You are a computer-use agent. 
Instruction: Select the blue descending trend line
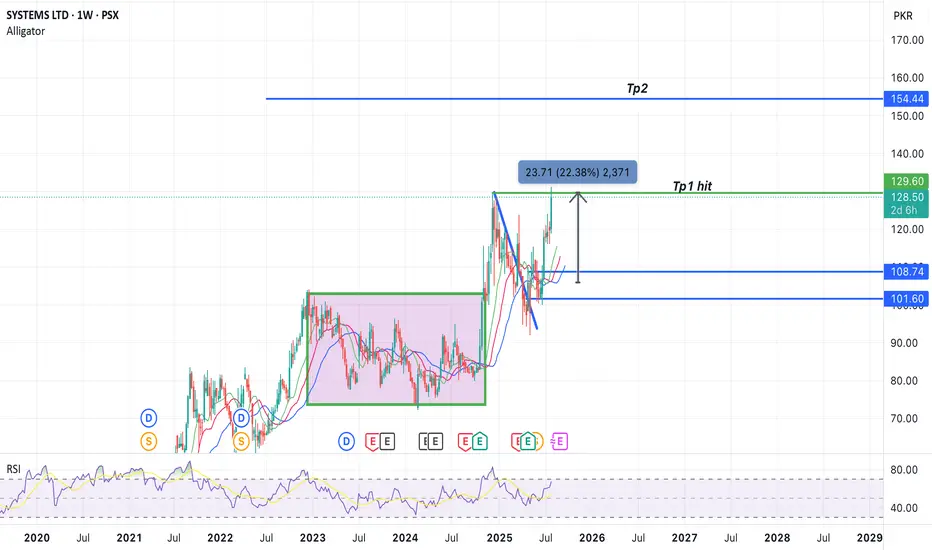tap(515, 260)
